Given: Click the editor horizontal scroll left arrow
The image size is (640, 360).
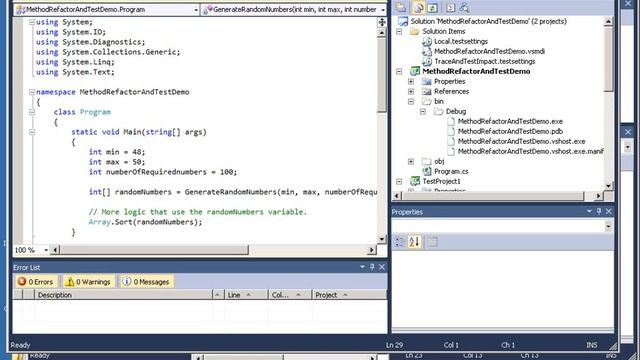Looking at the screenshot, I should (x=55, y=250).
